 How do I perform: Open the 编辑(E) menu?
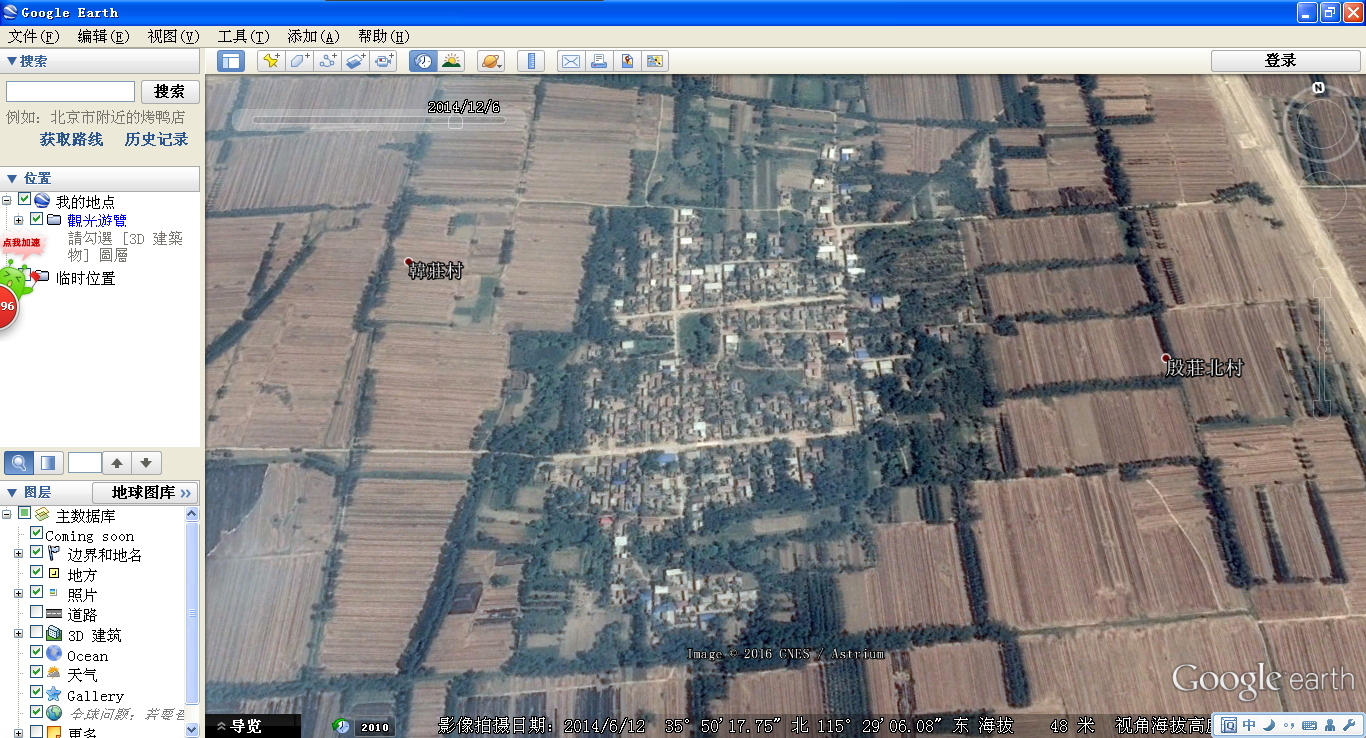tap(103, 36)
